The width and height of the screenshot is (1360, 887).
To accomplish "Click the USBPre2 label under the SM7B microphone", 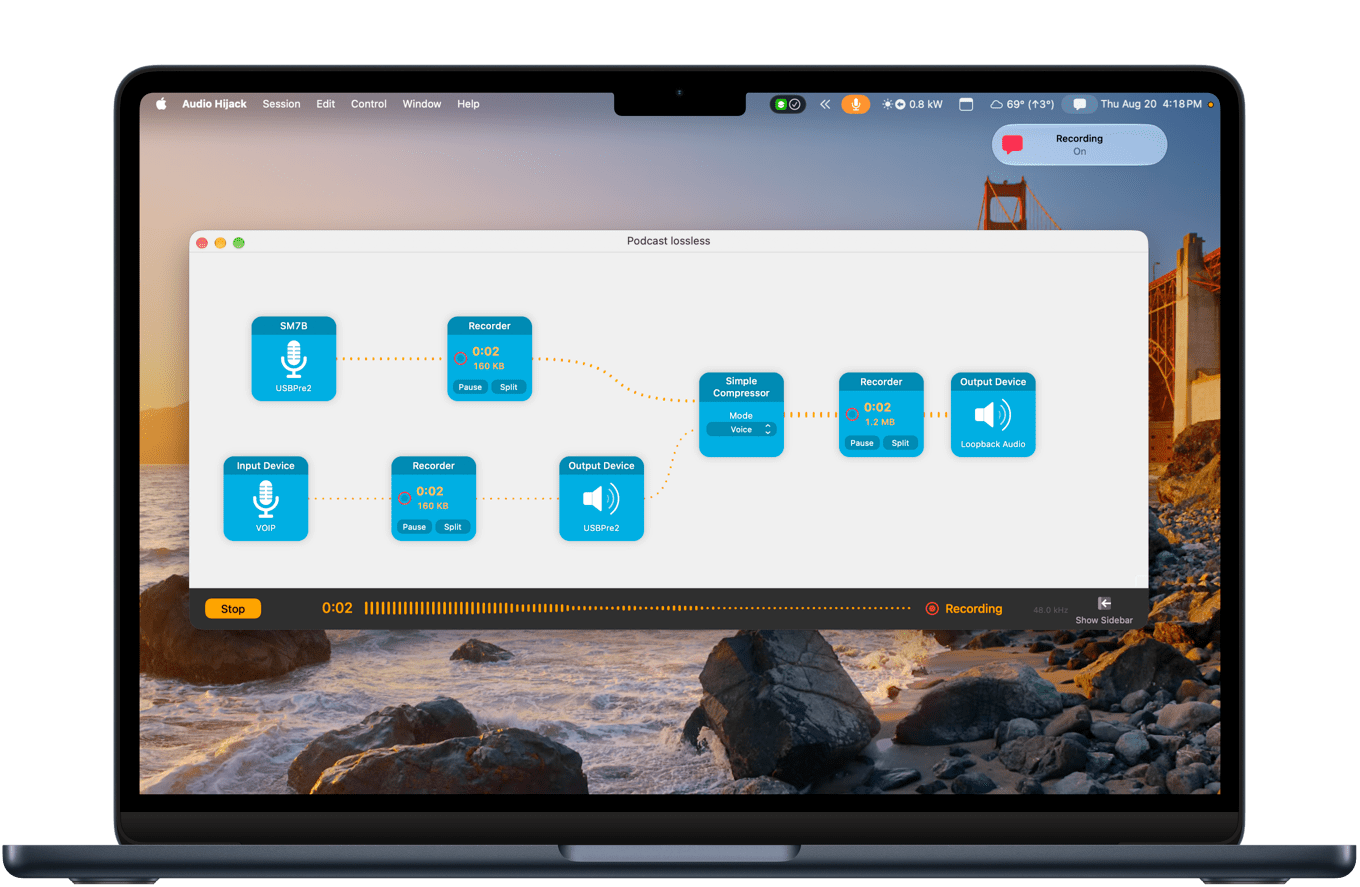I will tap(293, 387).
